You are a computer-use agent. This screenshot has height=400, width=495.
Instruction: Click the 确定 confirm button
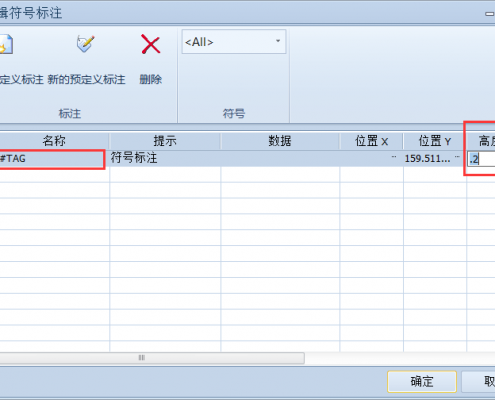point(422,381)
